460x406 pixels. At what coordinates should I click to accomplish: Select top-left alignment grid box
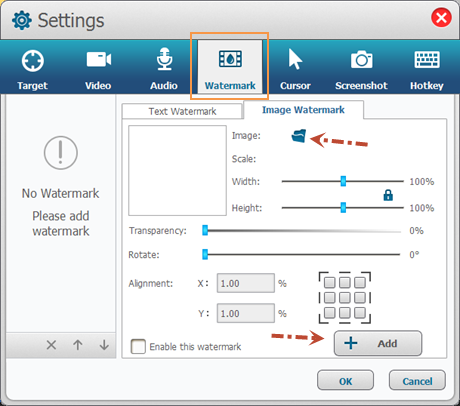coord(330,282)
